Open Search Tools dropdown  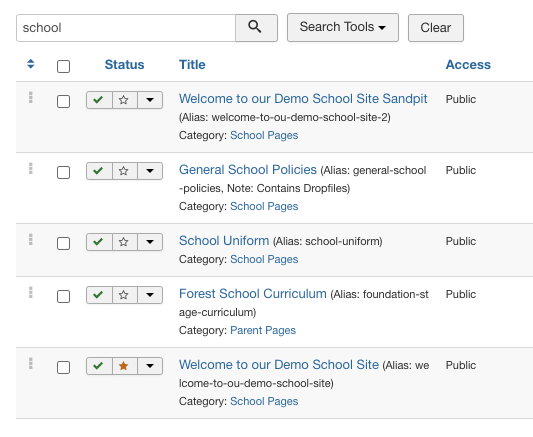[x=343, y=28]
